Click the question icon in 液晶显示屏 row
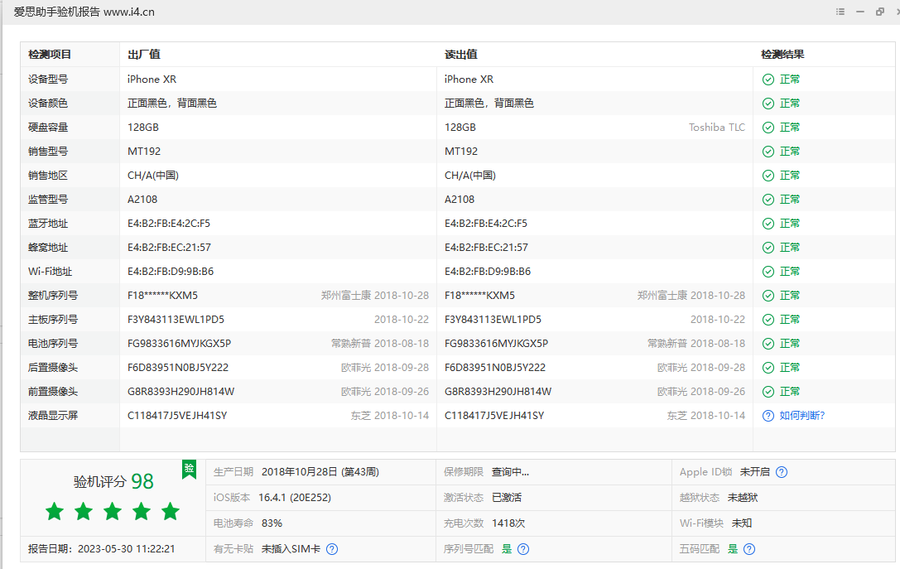This screenshot has height=569, width=900. tap(768, 416)
